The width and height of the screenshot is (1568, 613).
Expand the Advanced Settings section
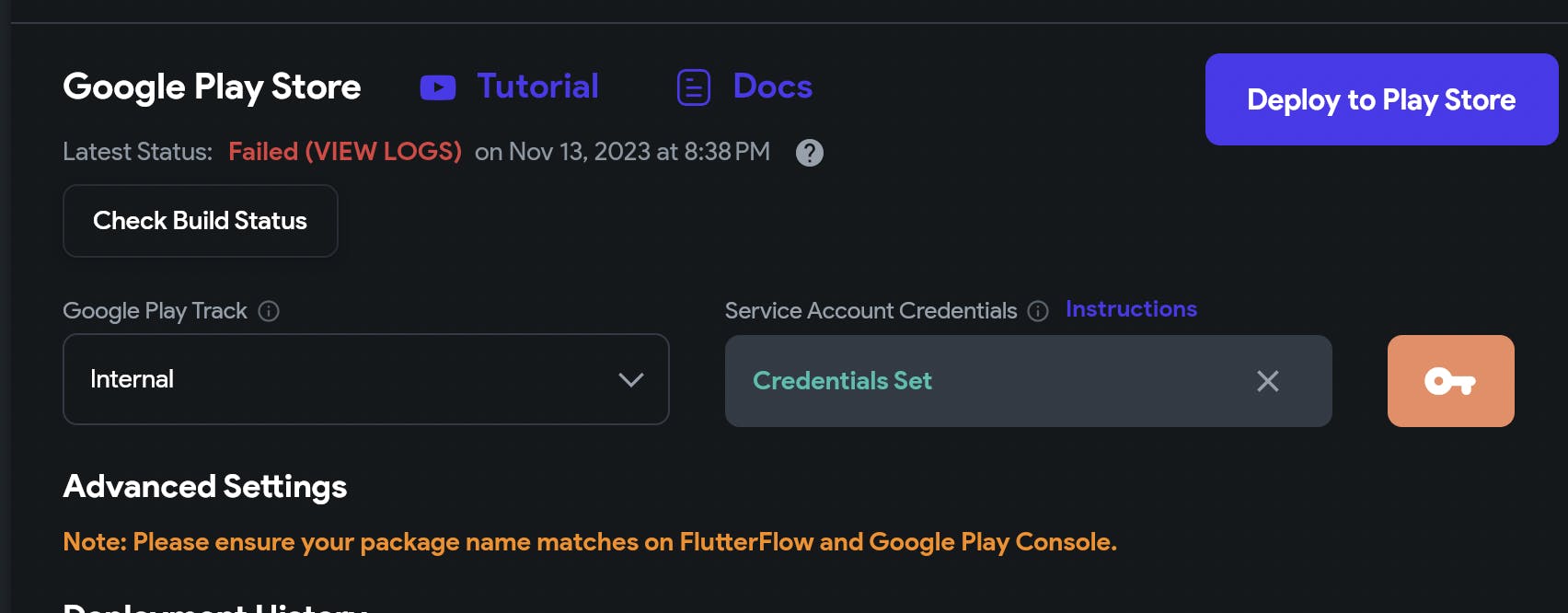(205, 486)
